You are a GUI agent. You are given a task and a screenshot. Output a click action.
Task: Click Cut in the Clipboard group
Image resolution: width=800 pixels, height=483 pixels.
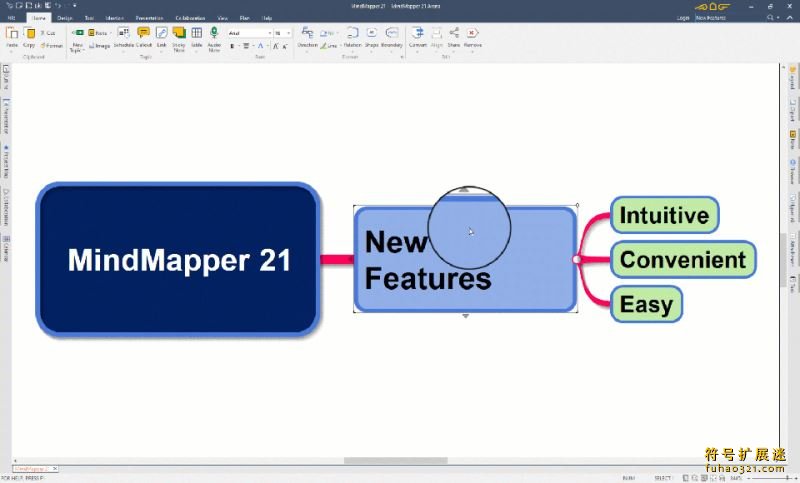pyautogui.click(x=48, y=33)
